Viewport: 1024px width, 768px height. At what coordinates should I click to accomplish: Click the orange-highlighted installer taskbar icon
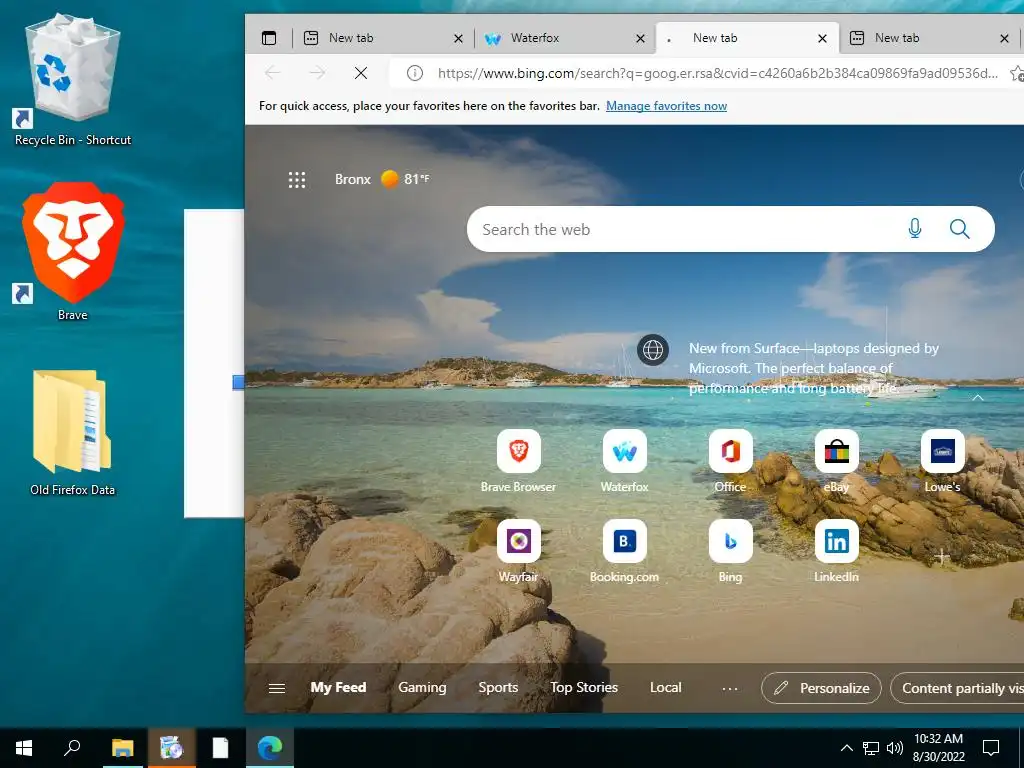[172, 748]
